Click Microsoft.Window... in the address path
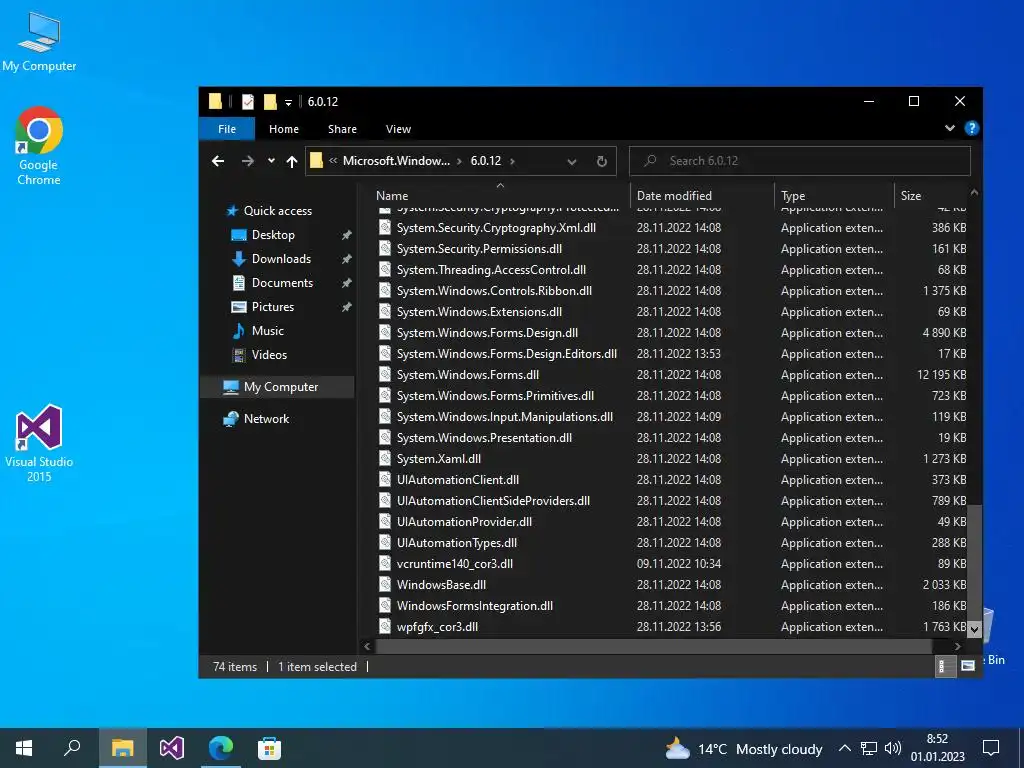The height and width of the screenshot is (768, 1024). tap(396, 161)
